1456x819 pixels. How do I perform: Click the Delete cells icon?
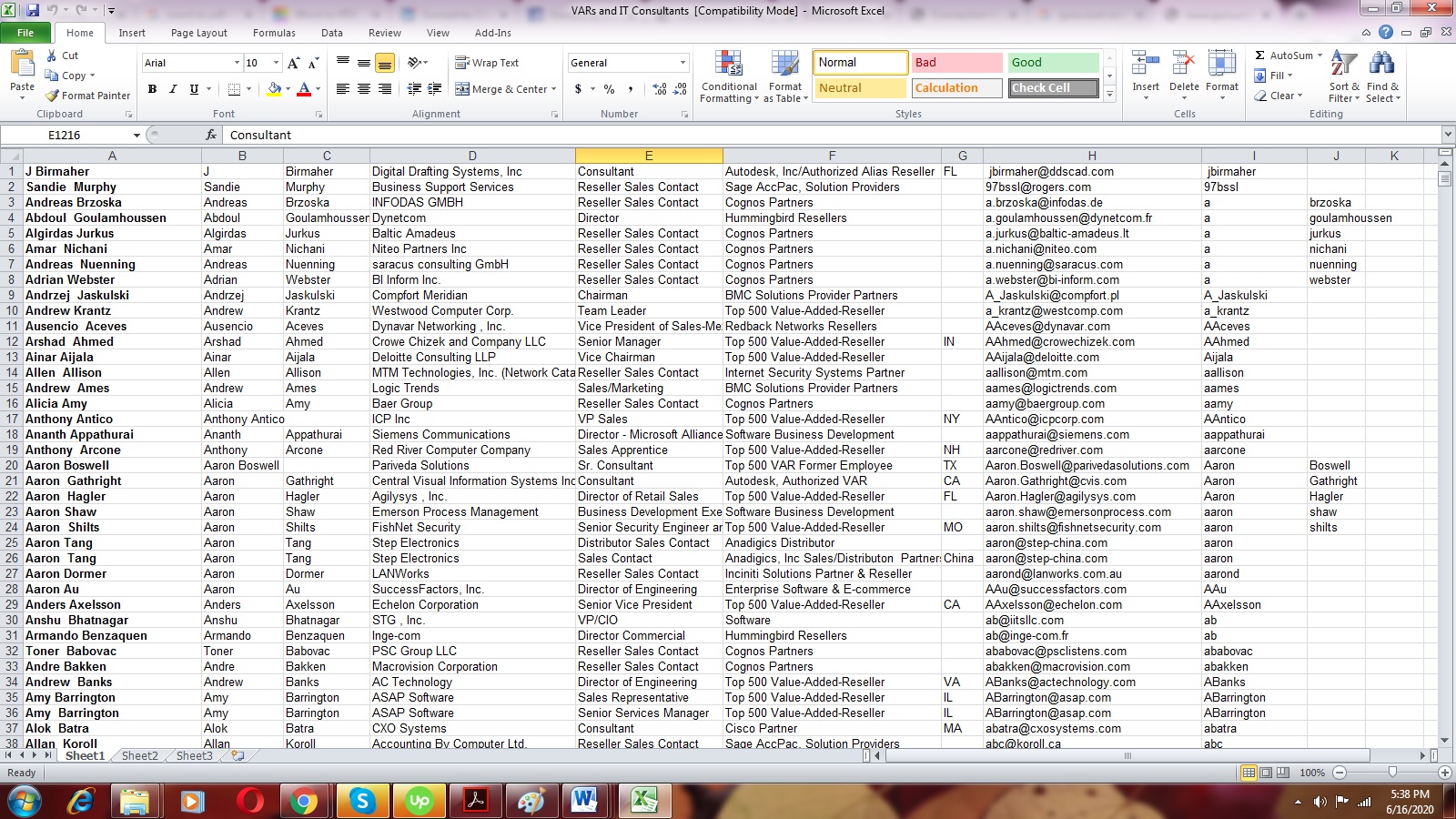pyautogui.click(x=1184, y=64)
